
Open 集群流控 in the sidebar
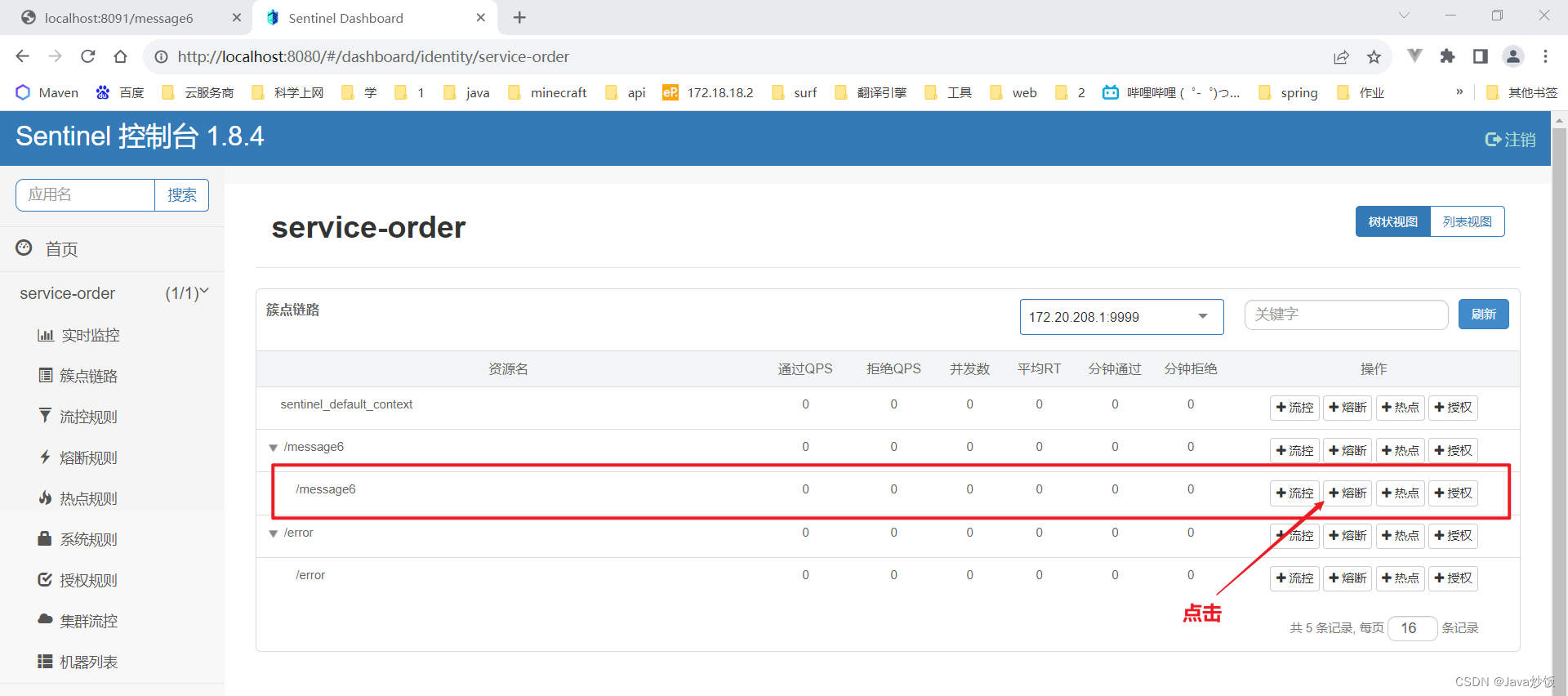(x=78, y=621)
